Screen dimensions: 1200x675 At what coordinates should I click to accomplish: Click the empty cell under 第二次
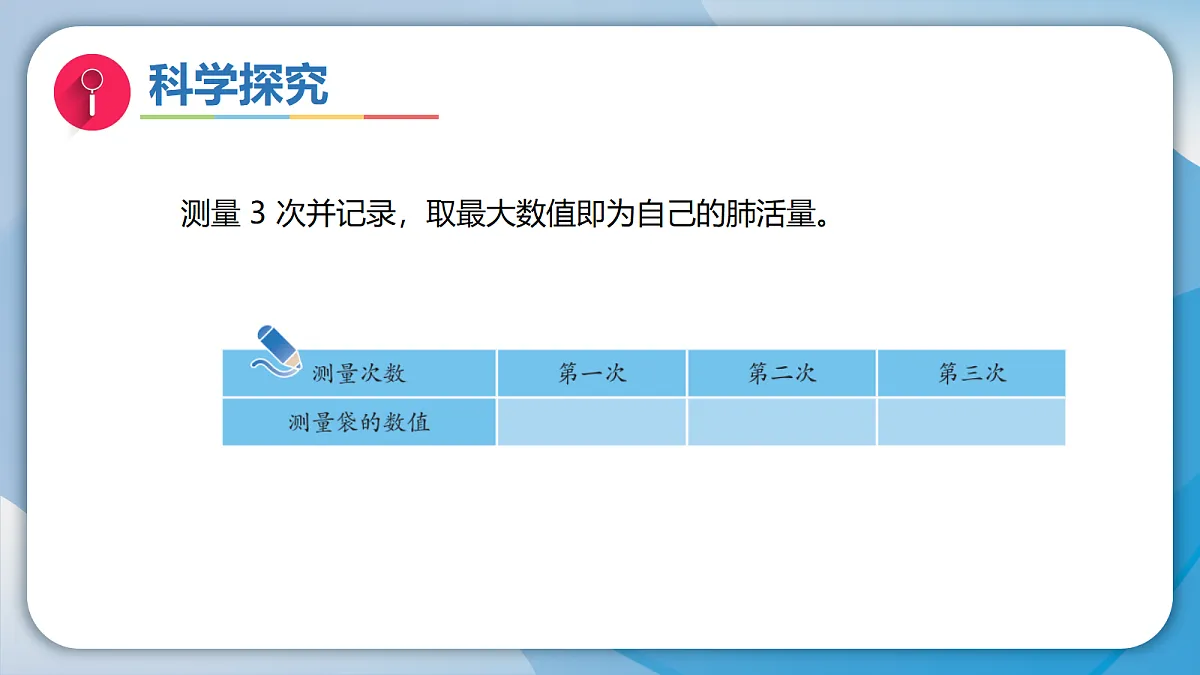(782, 422)
